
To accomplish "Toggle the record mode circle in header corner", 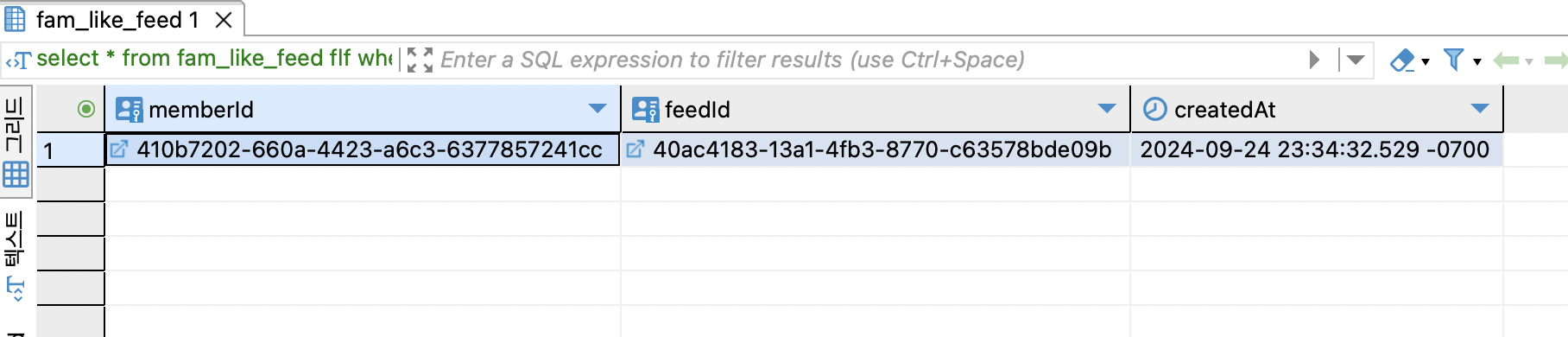I will tap(86, 109).
